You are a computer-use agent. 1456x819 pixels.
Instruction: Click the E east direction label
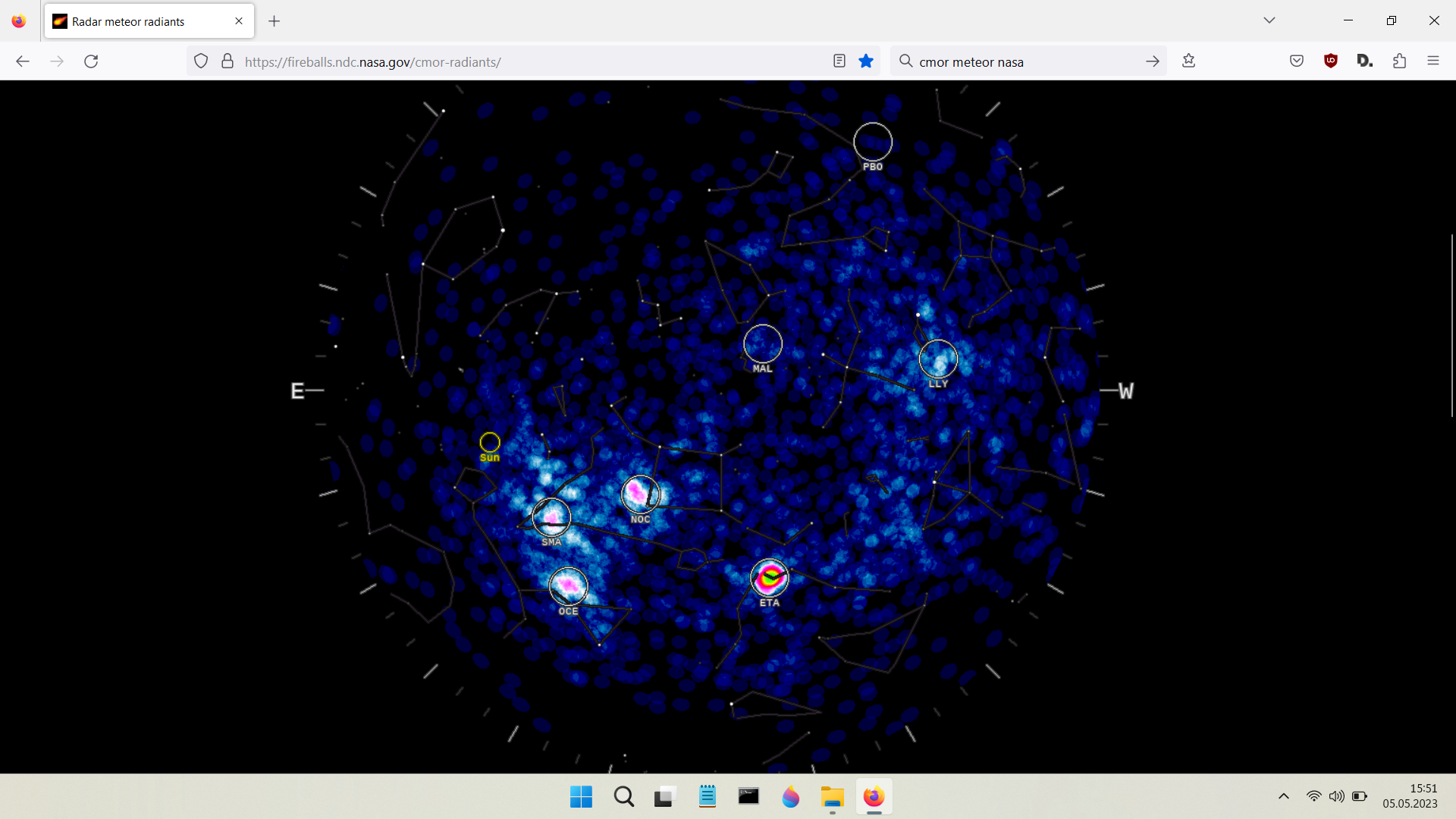(297, 391)
